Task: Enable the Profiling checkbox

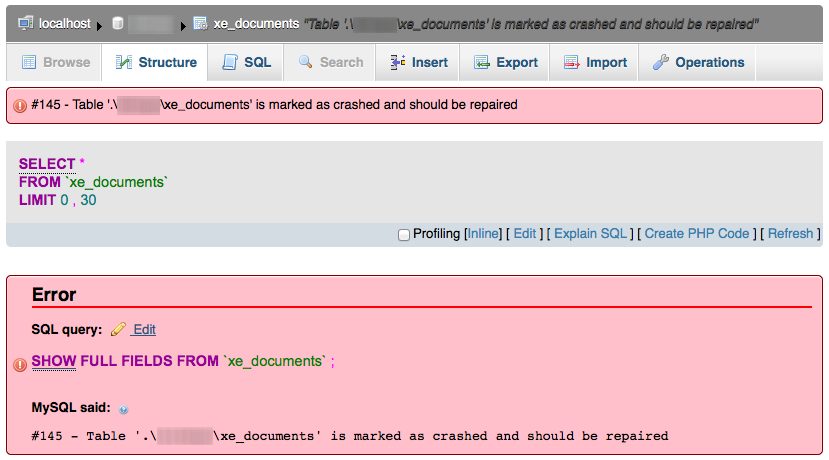Action: (x=404, y=234)
